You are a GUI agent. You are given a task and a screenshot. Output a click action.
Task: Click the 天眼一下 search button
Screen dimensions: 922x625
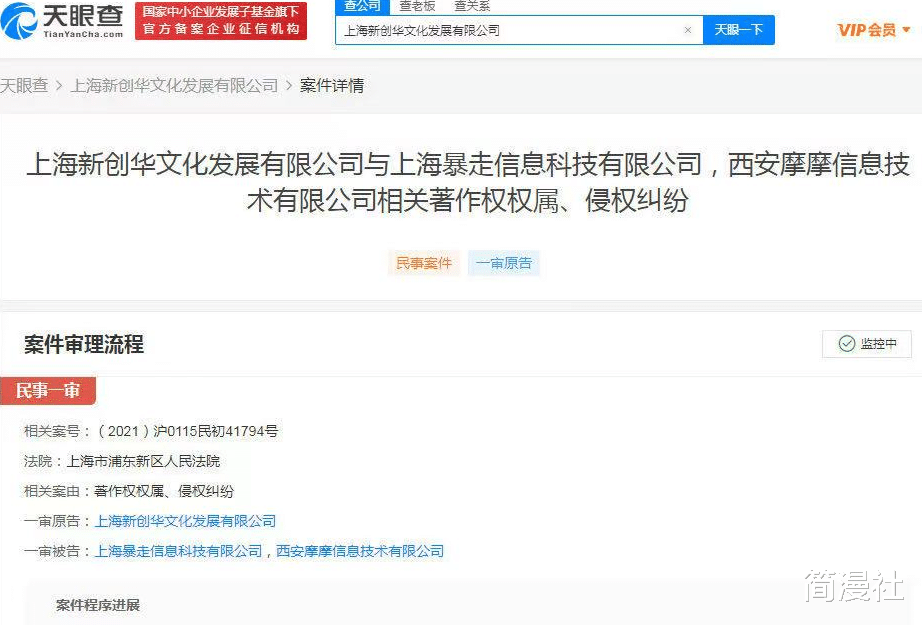739,29
